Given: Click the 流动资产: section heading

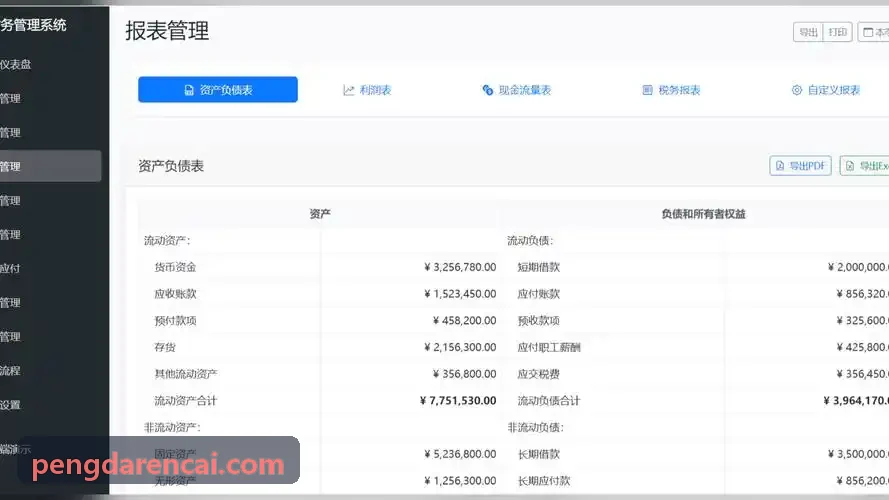Looking at the screenshot, I should (x=167, y=240).
